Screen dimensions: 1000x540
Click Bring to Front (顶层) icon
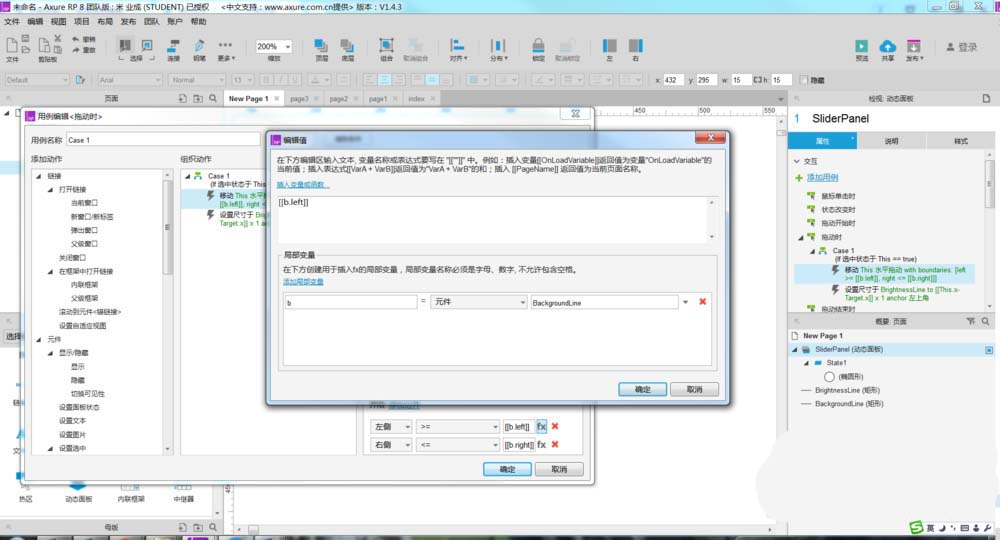tap(321, 45)
